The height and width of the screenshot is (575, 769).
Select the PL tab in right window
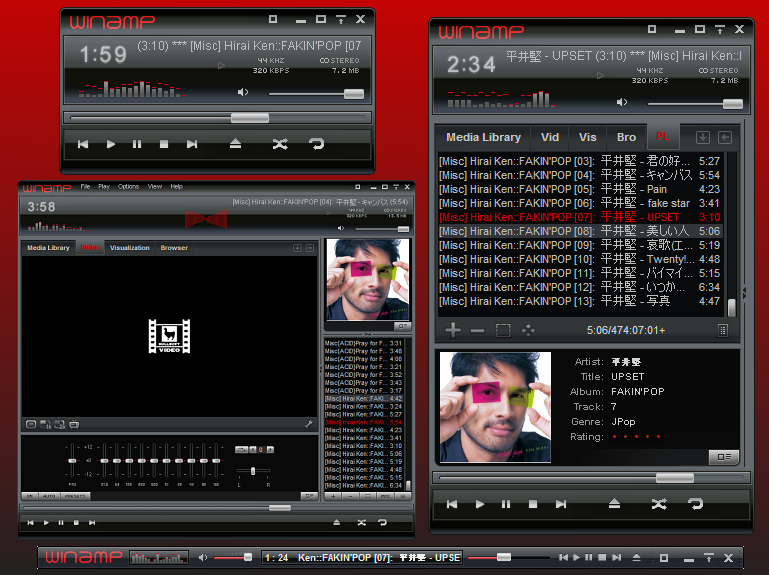point(663,136)
